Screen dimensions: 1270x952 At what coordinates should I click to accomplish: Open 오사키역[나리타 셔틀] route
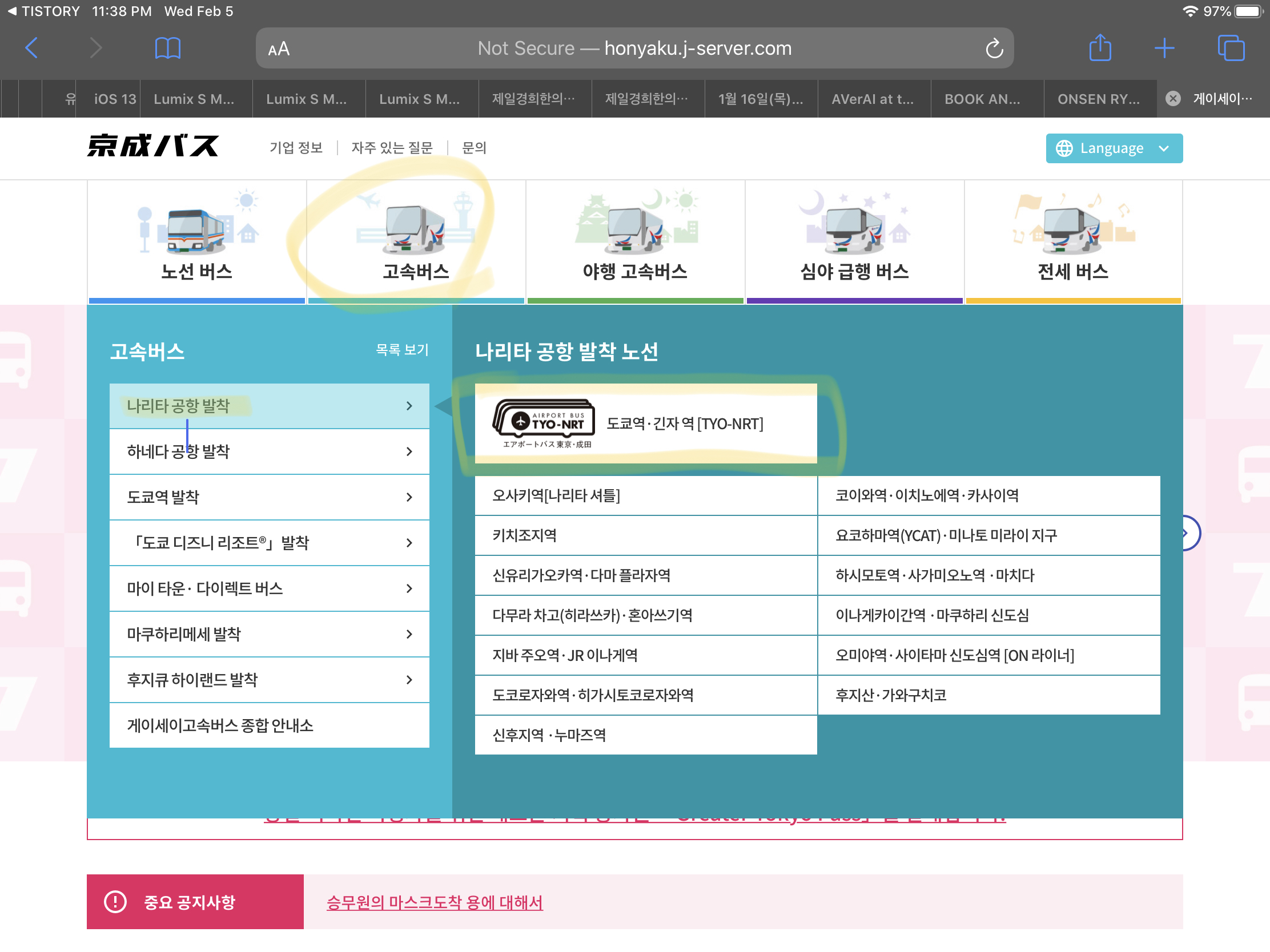click(646, 496)
